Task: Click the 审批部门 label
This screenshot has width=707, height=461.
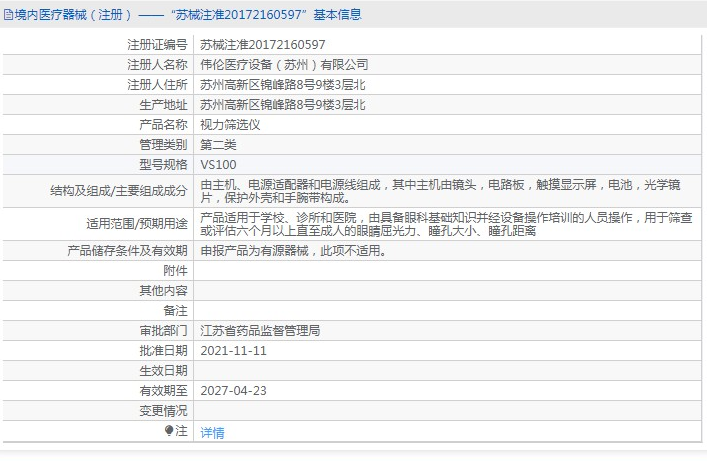Action: pyautogui.click(x=163, y=331)
